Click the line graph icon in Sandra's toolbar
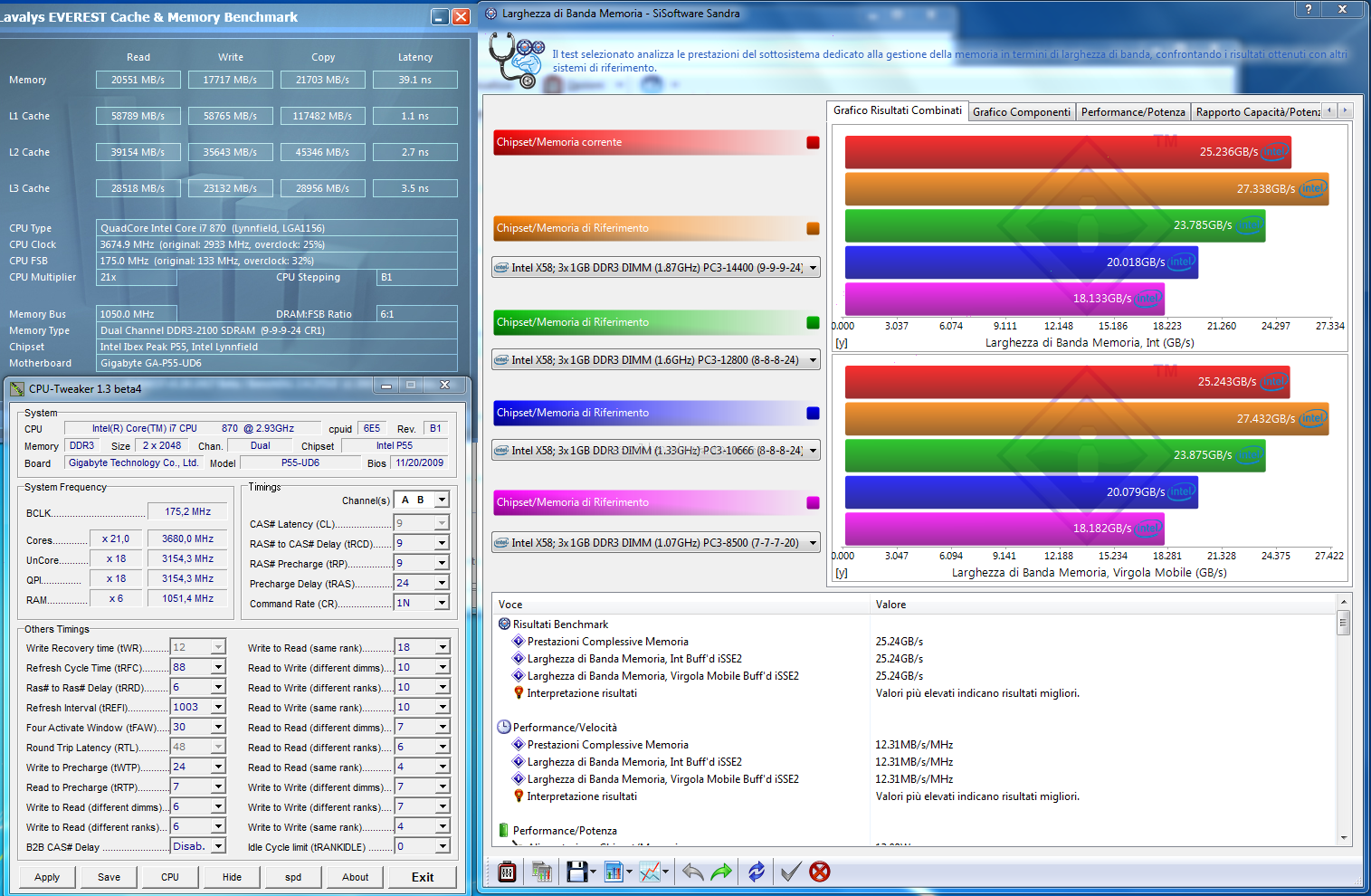 [x=650, y=872]
